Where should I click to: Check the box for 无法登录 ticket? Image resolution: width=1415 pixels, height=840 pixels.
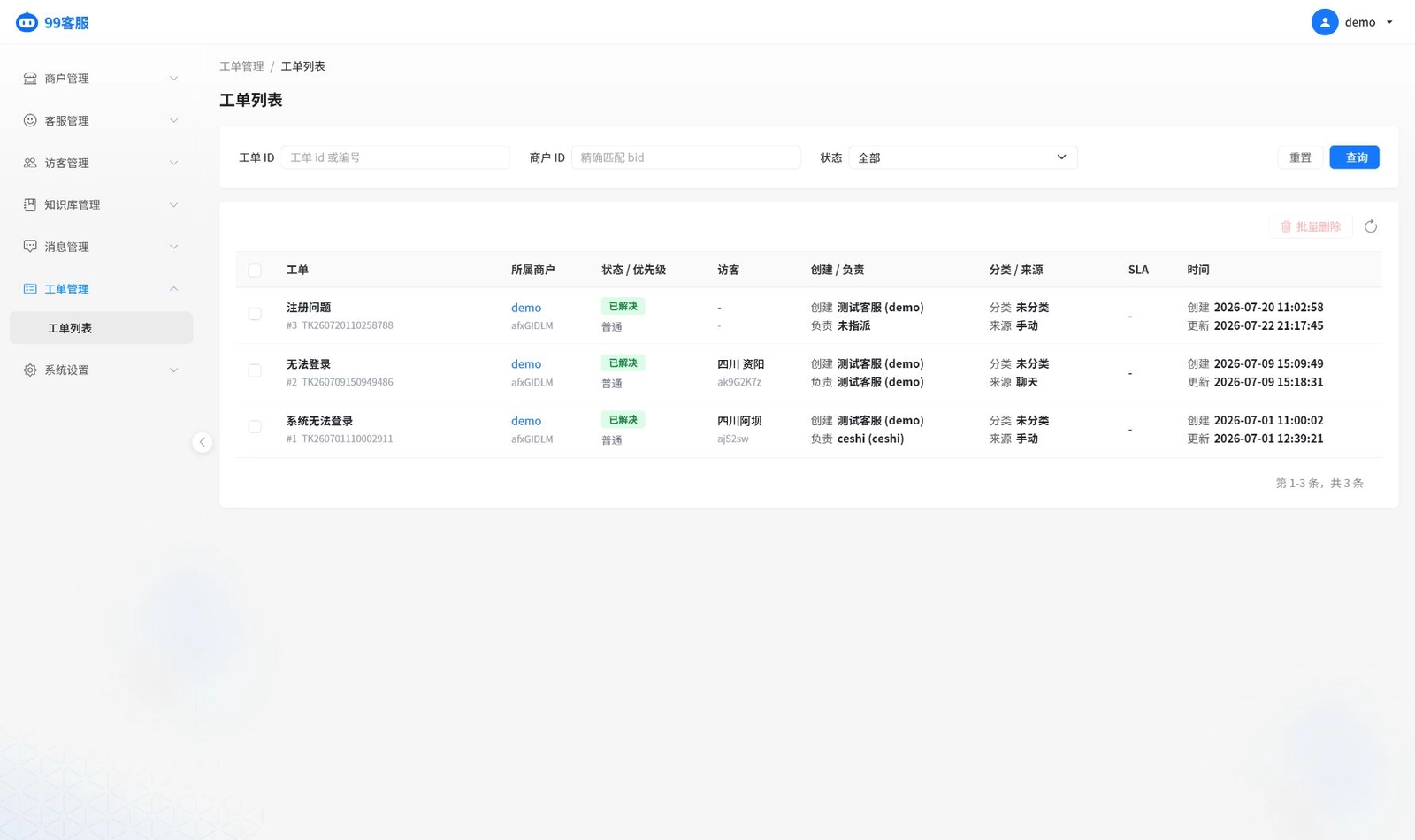click(x=255, y=370)
